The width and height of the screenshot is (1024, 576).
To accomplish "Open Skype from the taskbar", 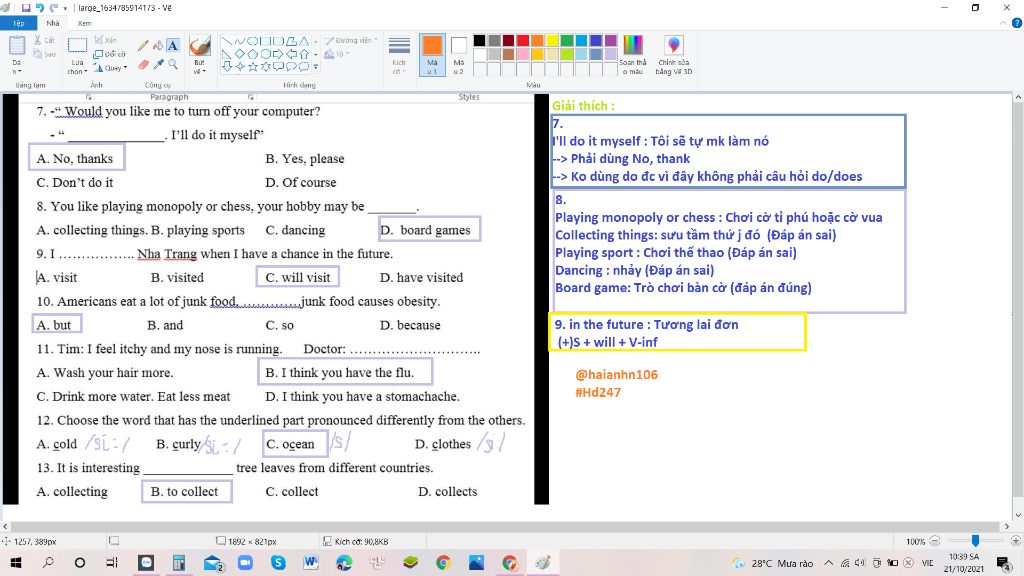I will (278, 562).
